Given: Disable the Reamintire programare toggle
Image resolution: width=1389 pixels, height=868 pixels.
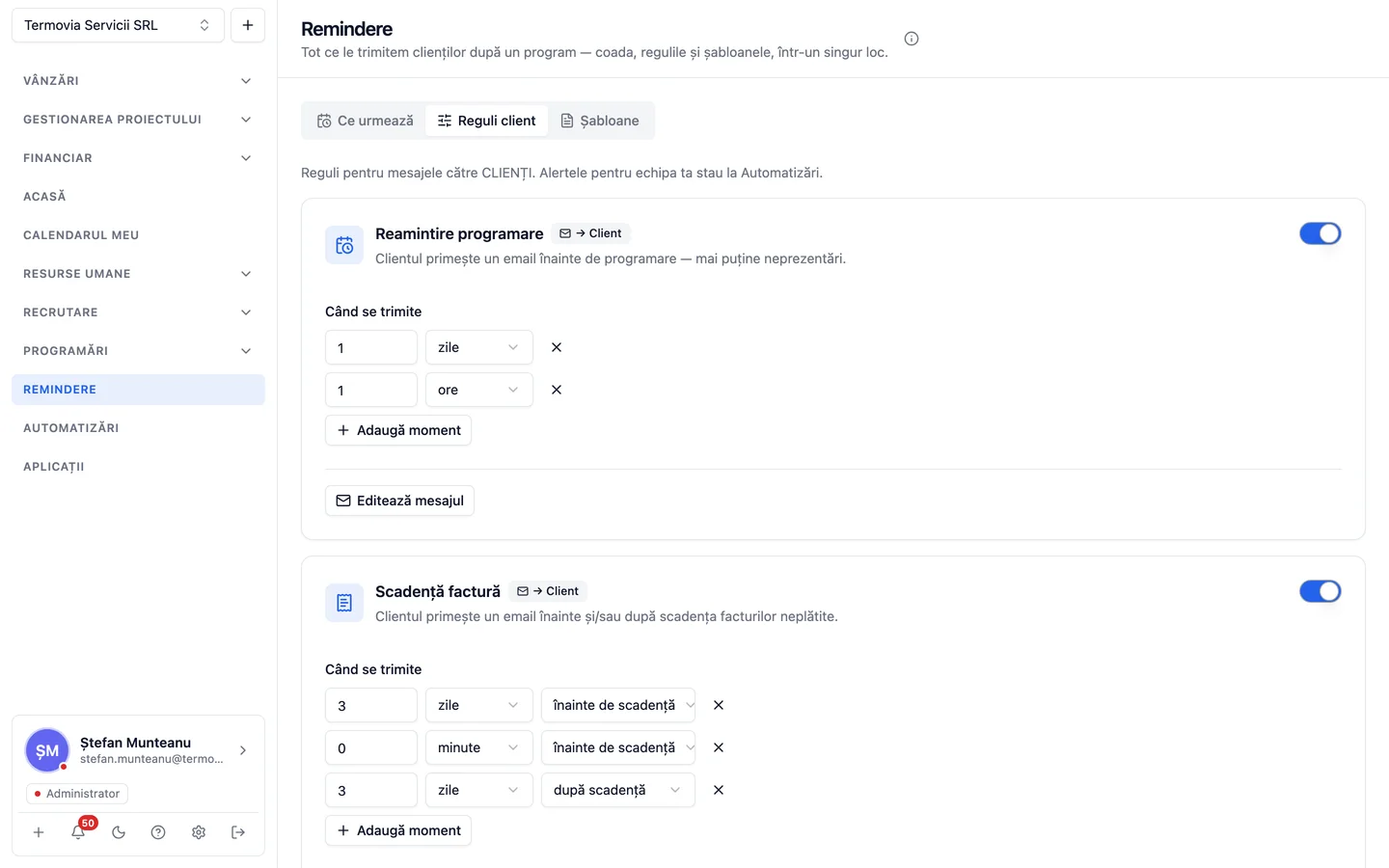Looking at the screenshot, I should [1321, 233].
